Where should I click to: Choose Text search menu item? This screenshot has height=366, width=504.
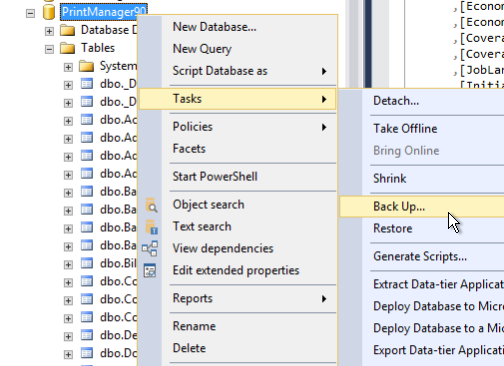[237, 226]
